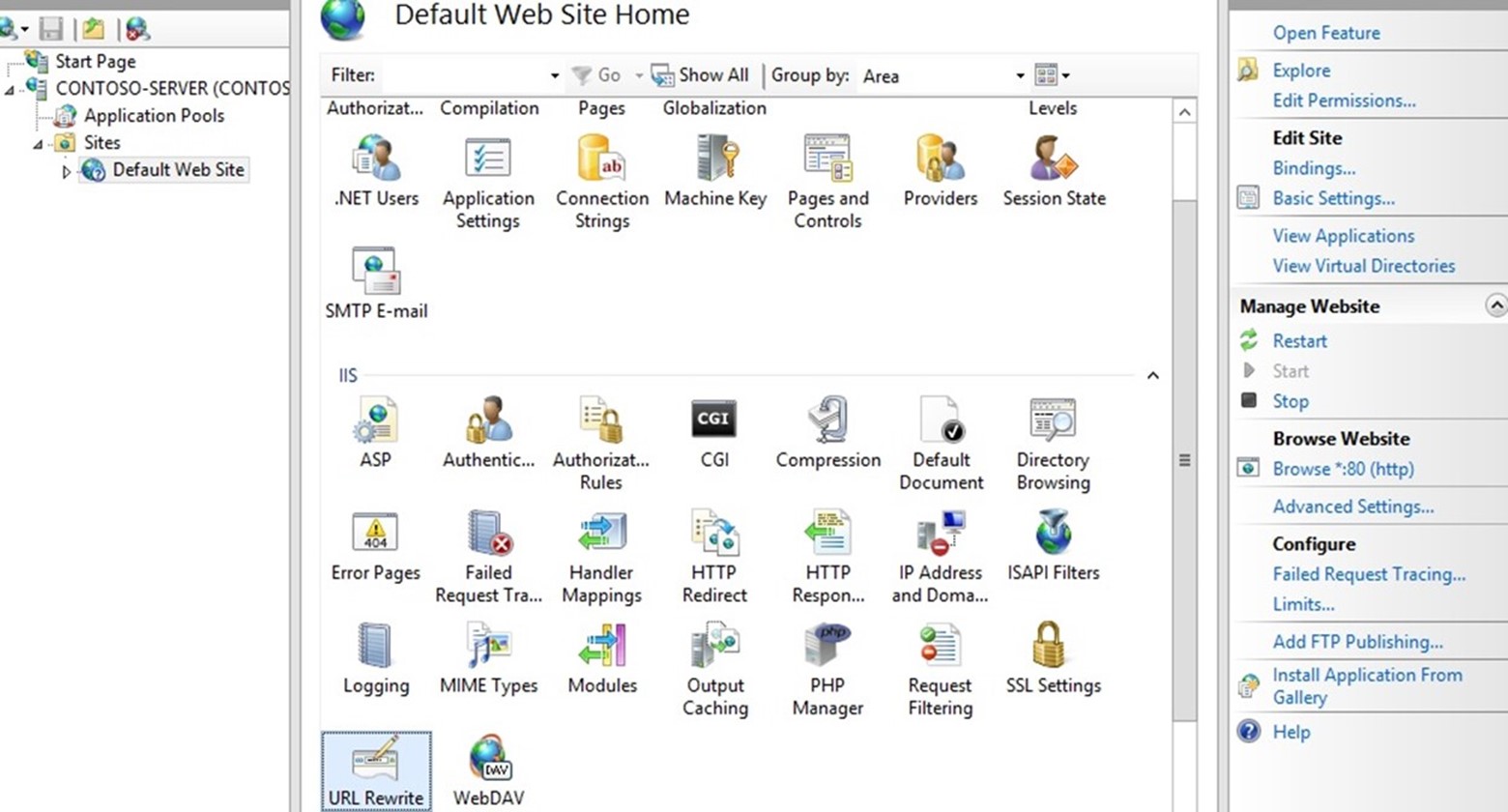Stop the website
This screenshot has height=812, width=1508.
click(x=1290, y=401)
